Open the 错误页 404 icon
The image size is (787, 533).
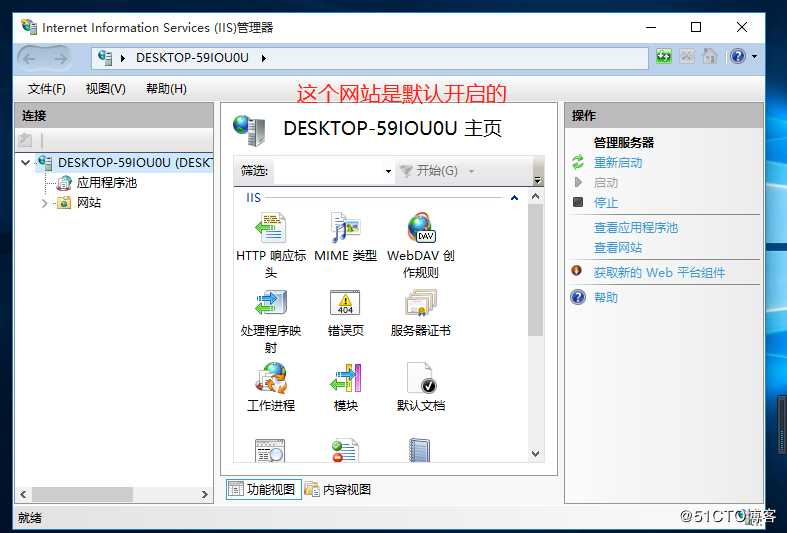[345, 303]
